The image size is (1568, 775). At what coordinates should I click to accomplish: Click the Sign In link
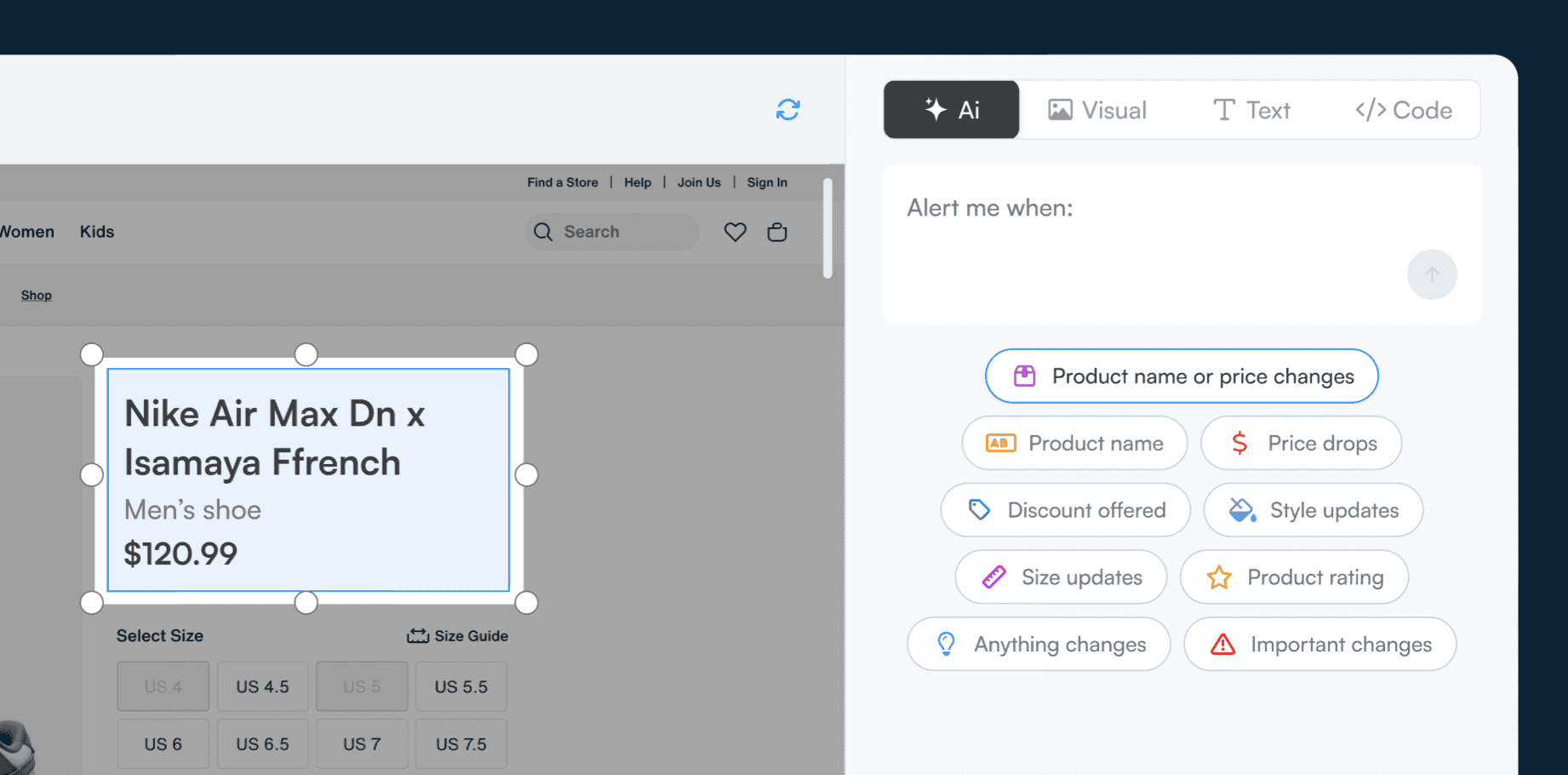coord(766,181)
